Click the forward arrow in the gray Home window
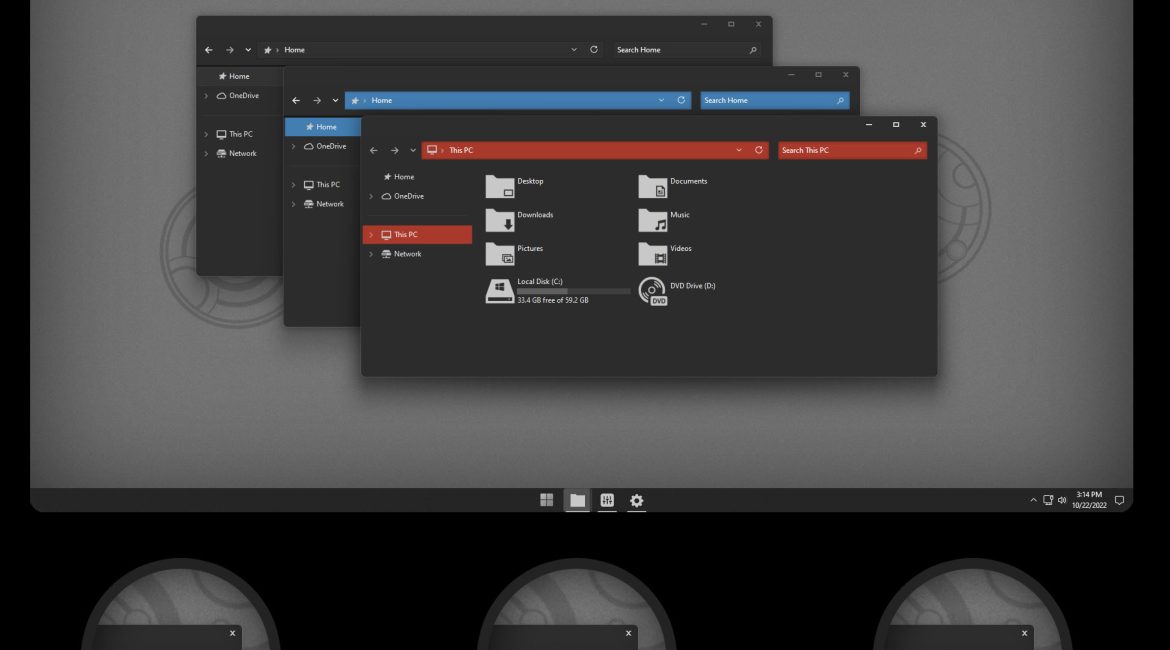Screen dimensions: 1170x650 230,50
